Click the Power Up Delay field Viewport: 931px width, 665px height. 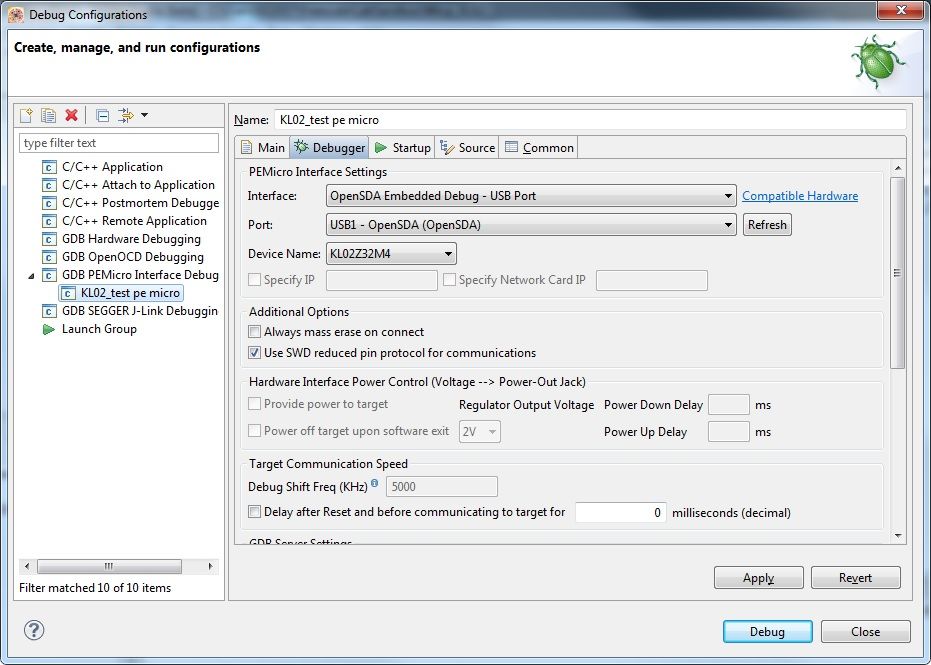[729, 432]
